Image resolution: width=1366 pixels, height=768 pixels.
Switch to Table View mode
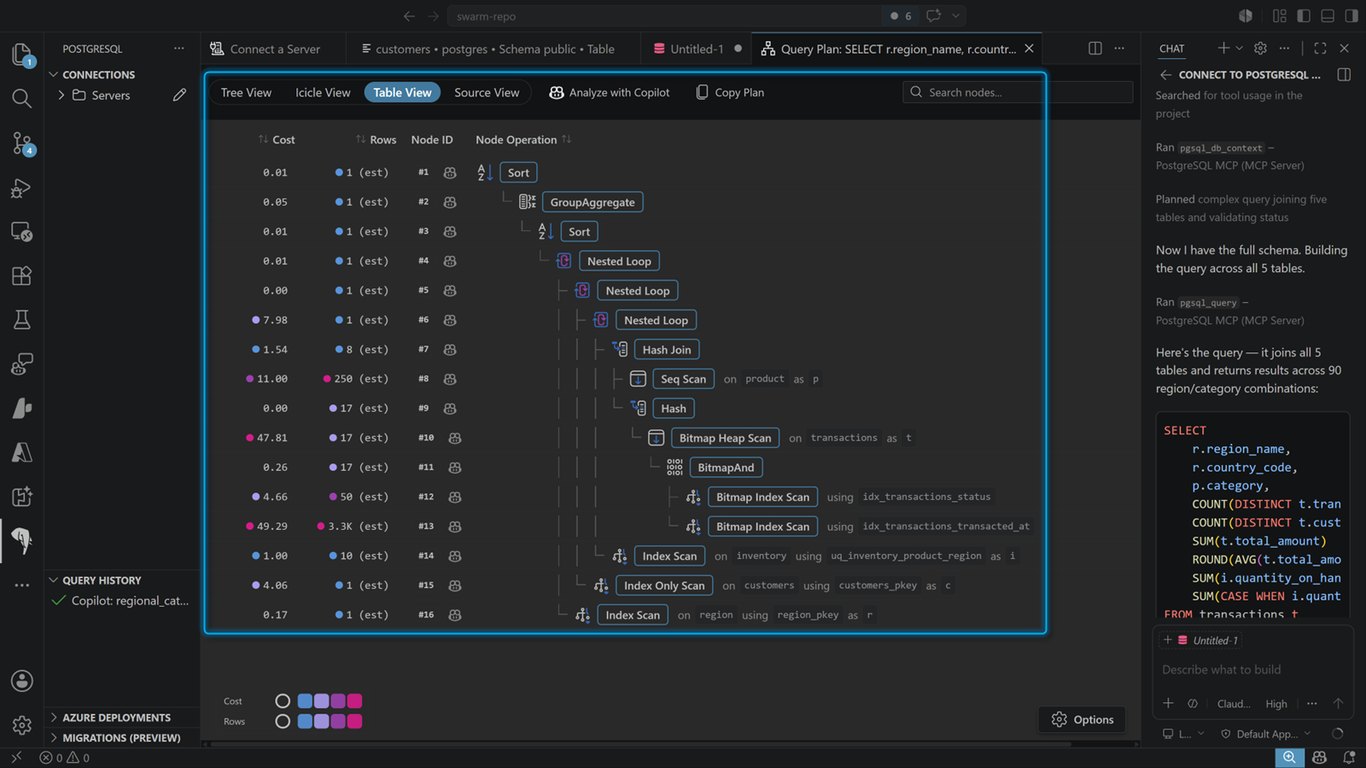402,92
